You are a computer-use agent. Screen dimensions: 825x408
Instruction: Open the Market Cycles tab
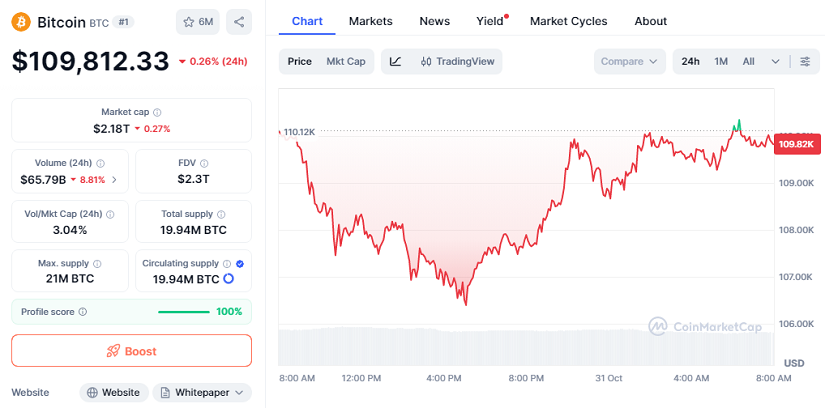(x=568, y=22)
